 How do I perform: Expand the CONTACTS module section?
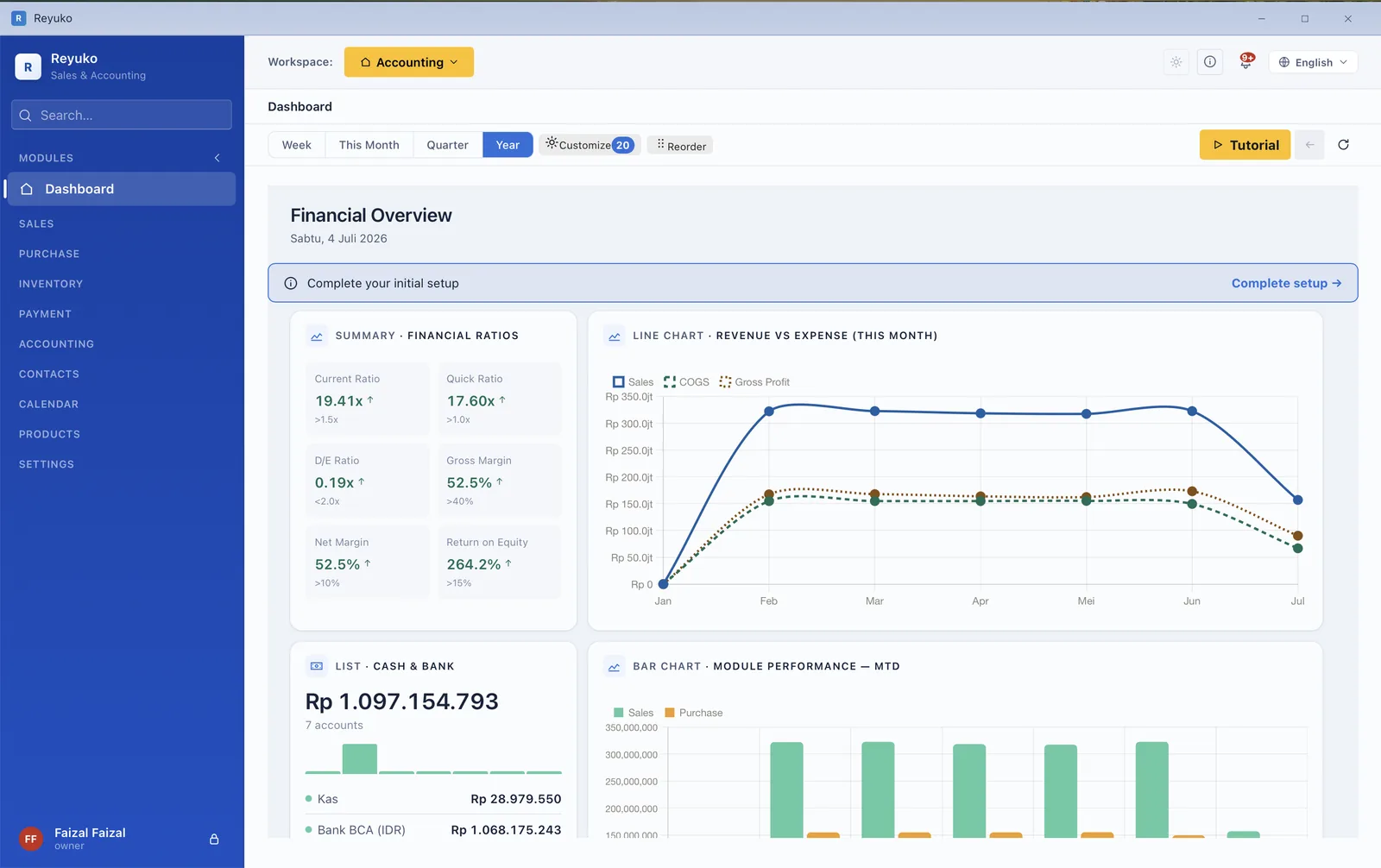click(x=49, y=374)
